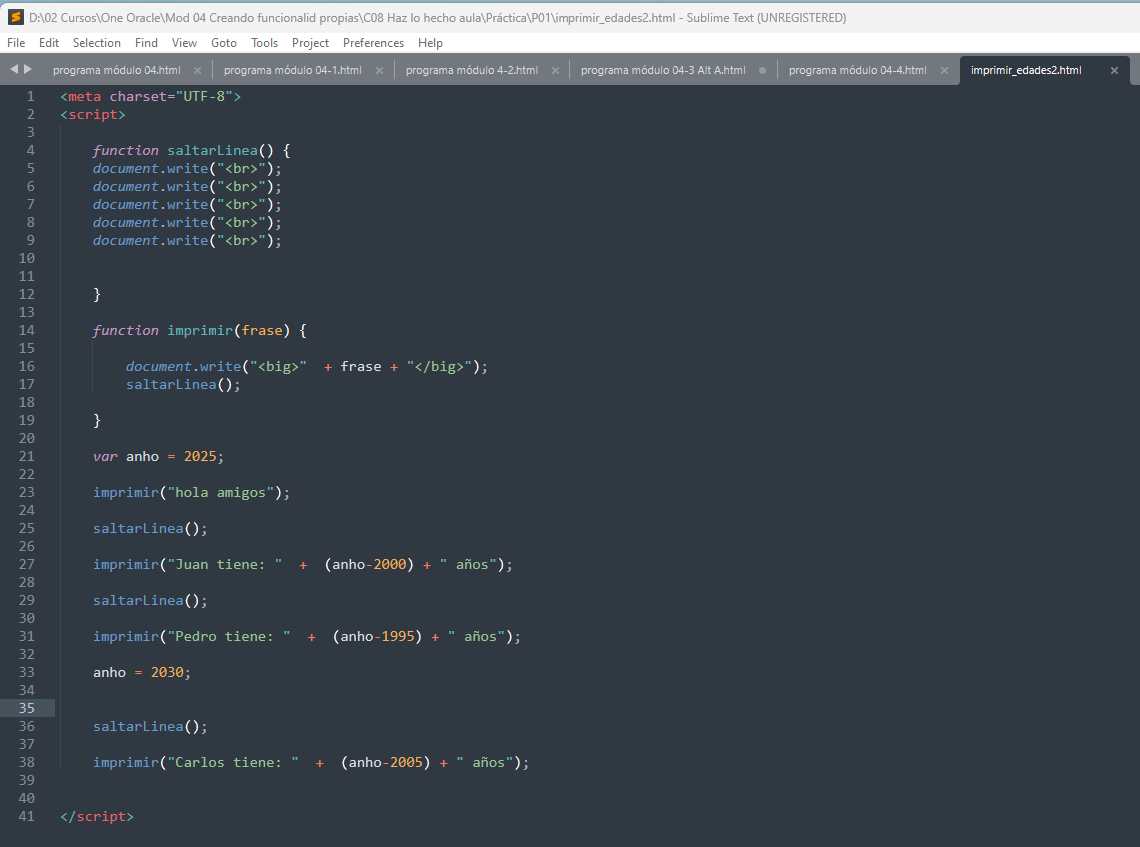
Task: Open the Tools menu
Action: coord(265,43)
